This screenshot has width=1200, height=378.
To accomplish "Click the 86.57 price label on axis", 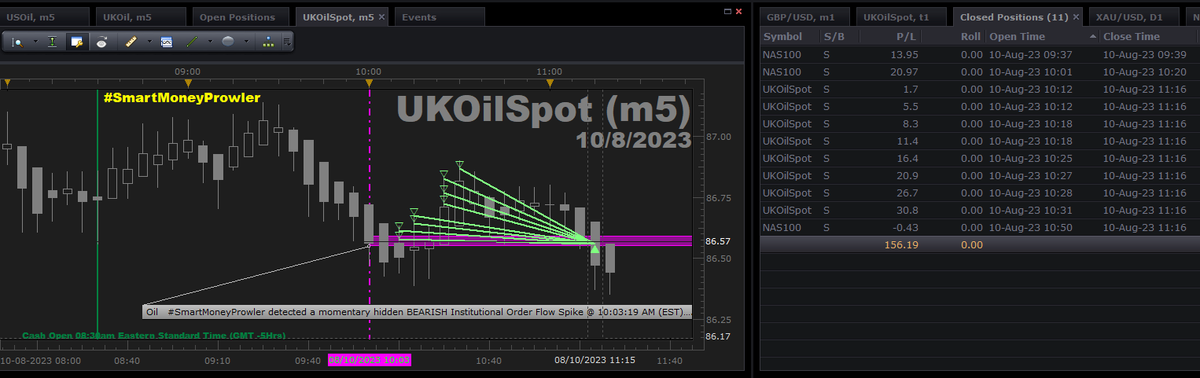I will click(718, 241).
